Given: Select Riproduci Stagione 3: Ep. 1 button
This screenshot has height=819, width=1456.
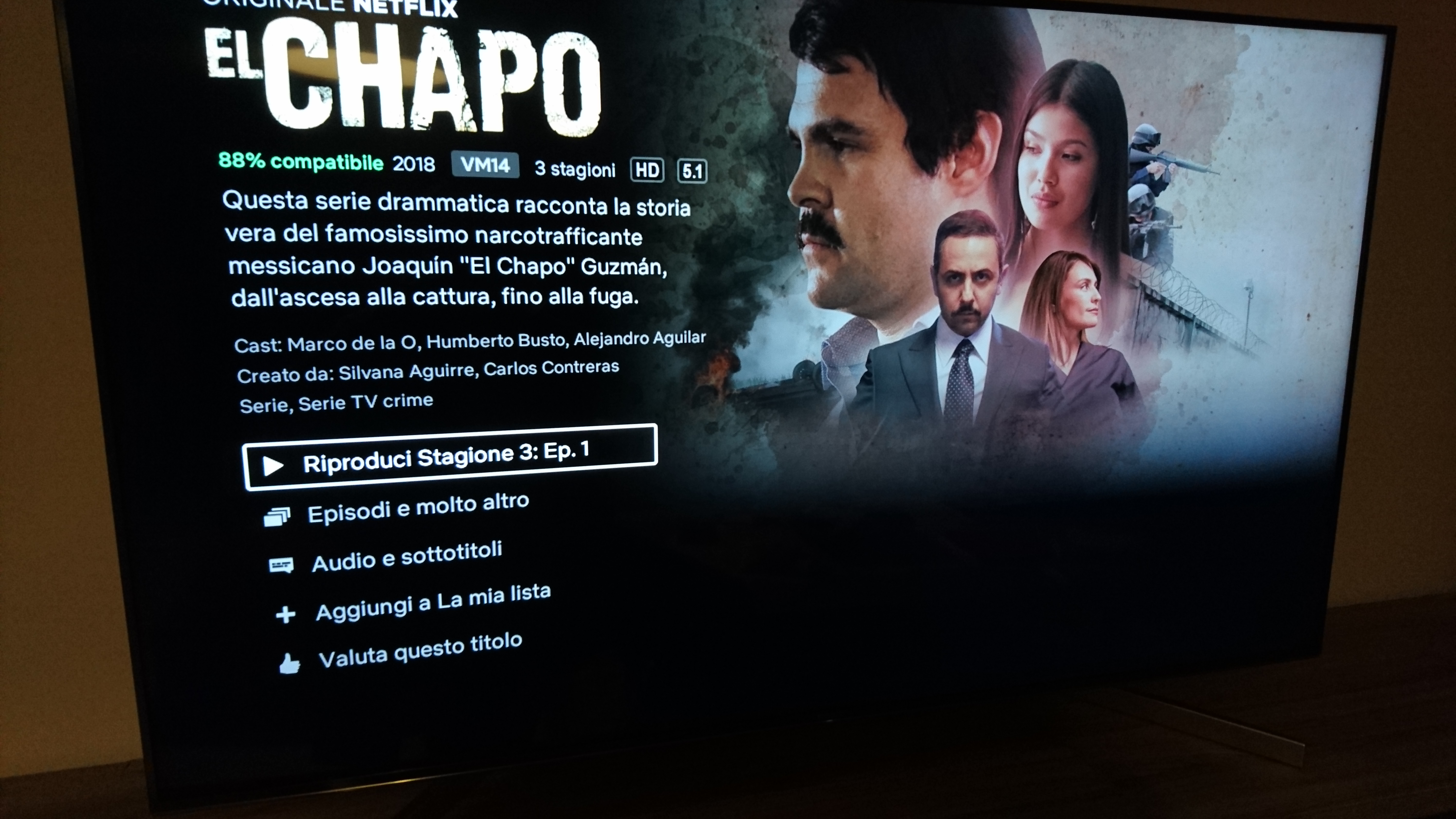Looking at the screenshot, I should tap(450, 457).
